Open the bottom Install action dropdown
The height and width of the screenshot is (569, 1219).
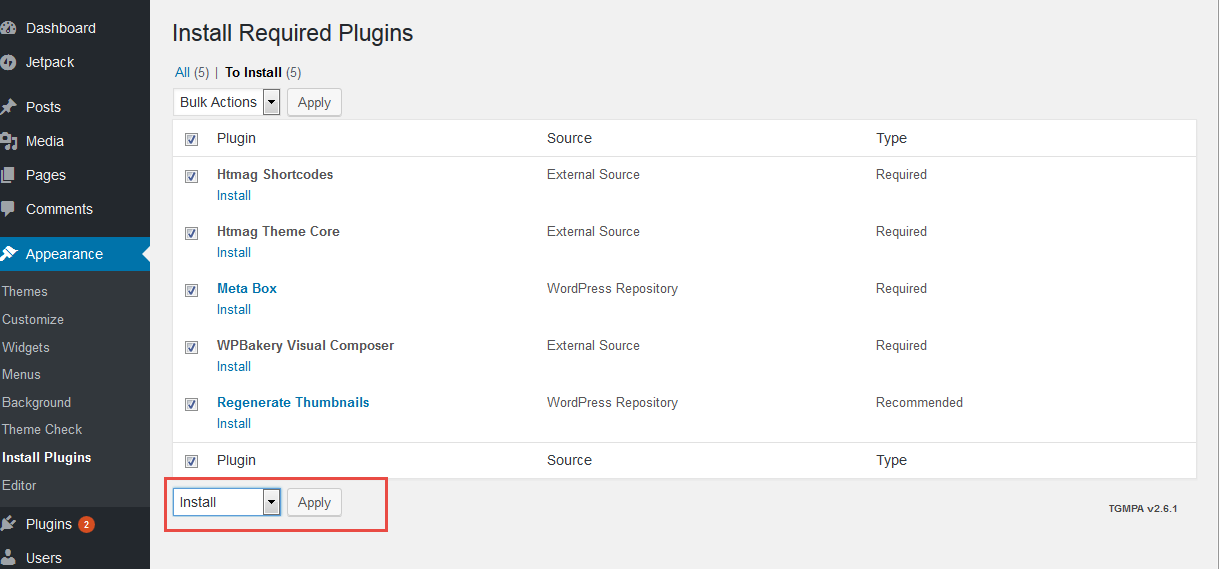[x=227, y=502]
